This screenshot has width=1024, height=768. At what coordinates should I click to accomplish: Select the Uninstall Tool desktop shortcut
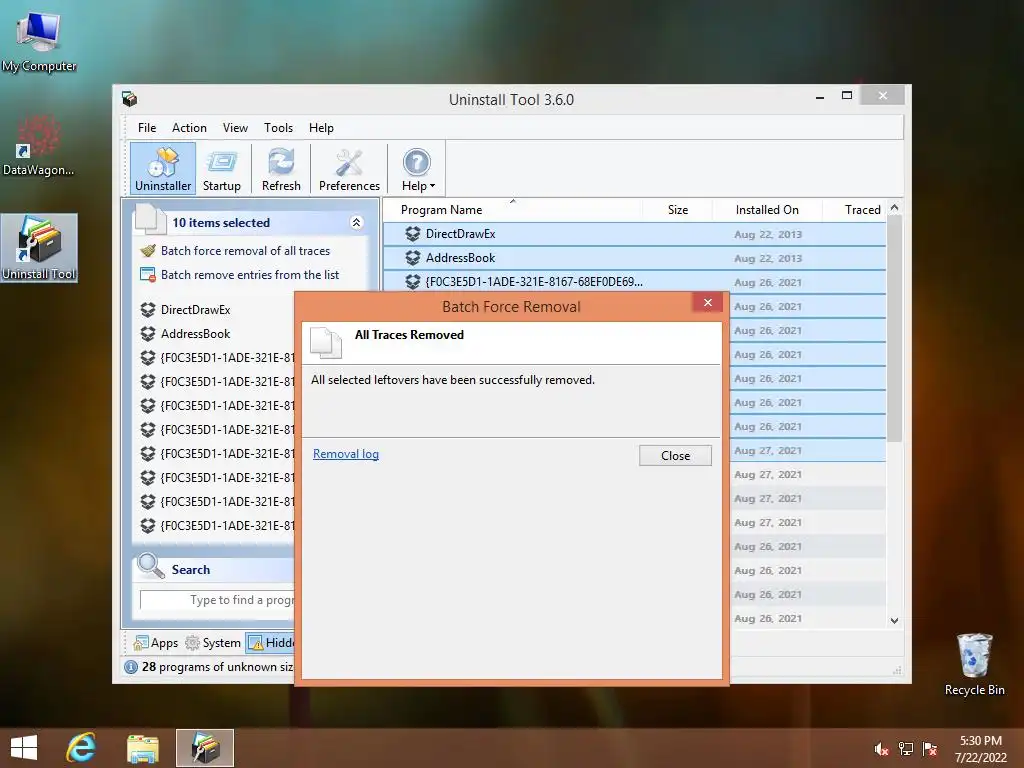pos(39,248)
